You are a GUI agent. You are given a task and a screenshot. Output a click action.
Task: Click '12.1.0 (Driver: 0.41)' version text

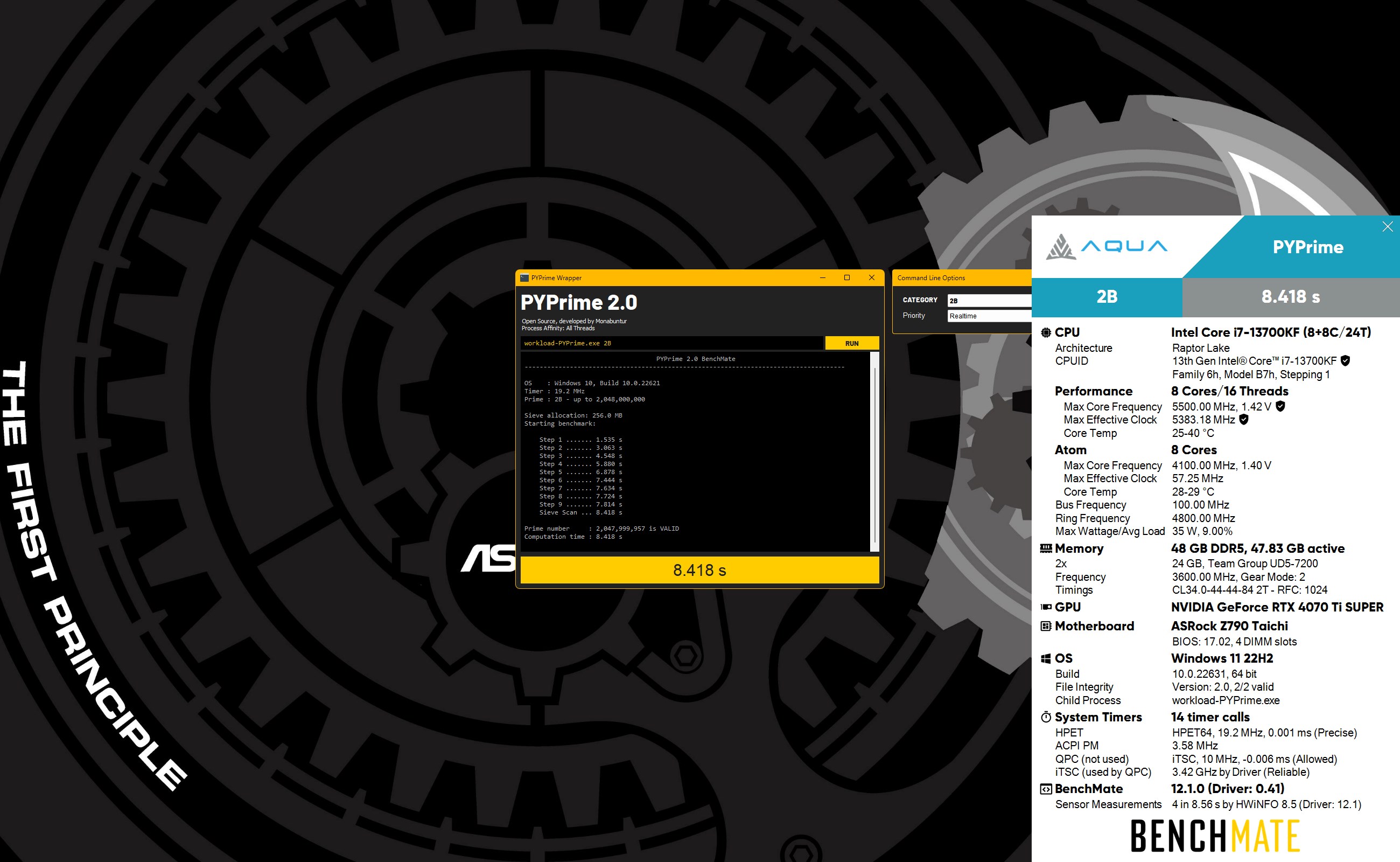pos(1227,789)
